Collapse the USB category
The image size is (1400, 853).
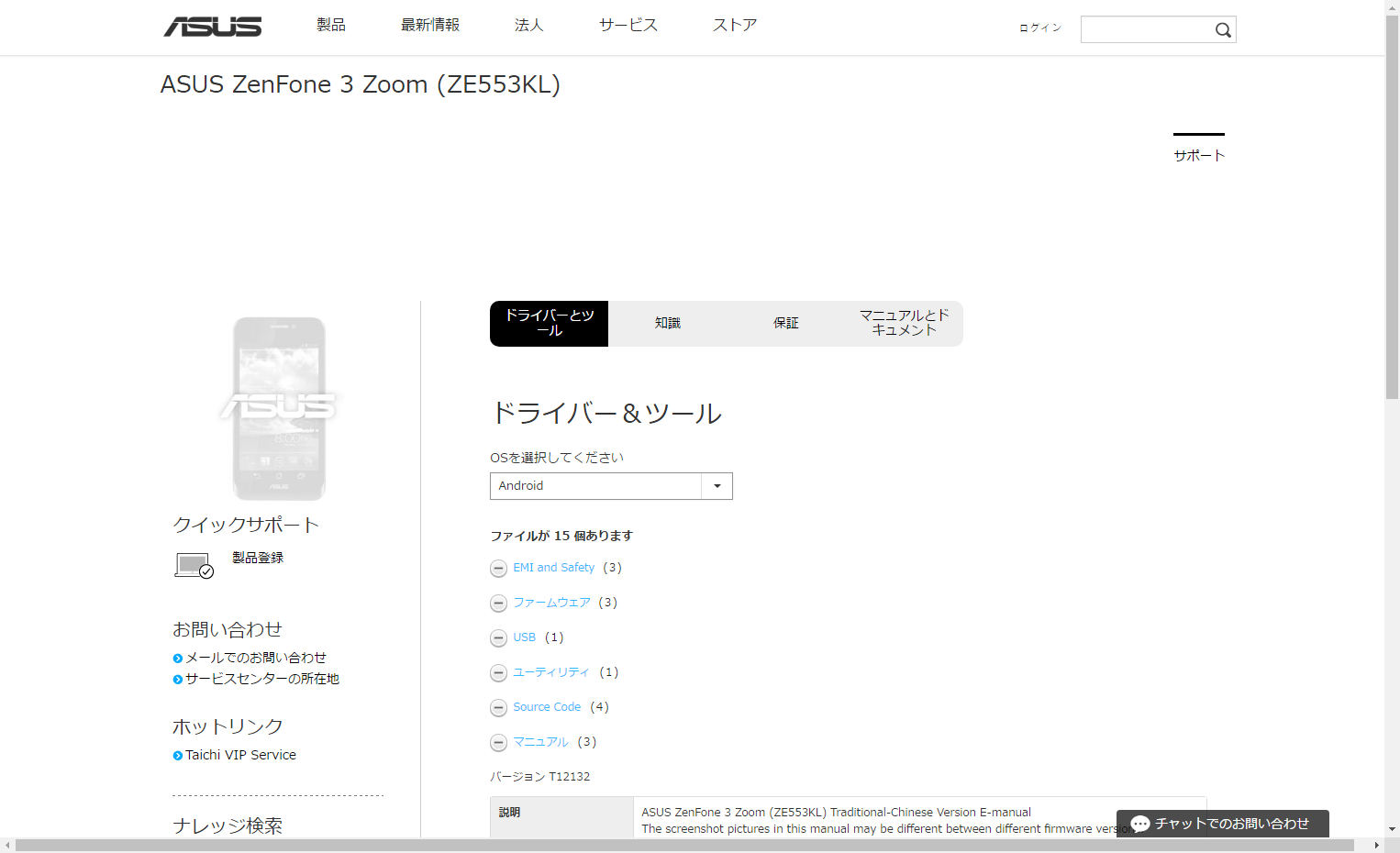point(498,638)
